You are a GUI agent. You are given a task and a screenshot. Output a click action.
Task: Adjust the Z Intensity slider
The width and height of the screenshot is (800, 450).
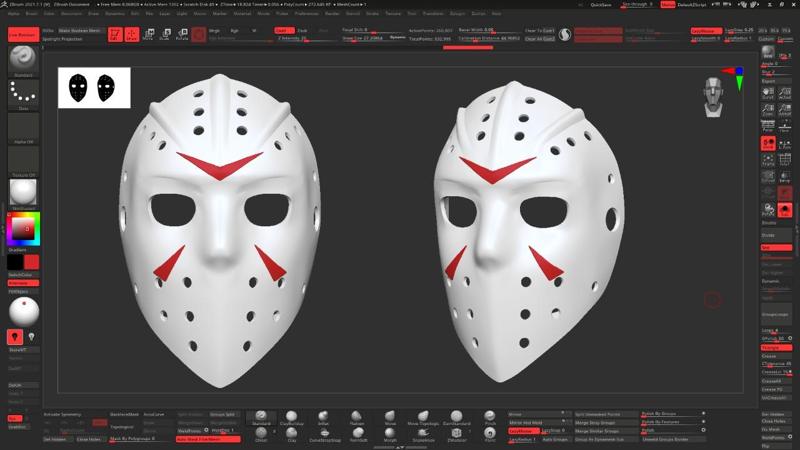click(306, 38)
